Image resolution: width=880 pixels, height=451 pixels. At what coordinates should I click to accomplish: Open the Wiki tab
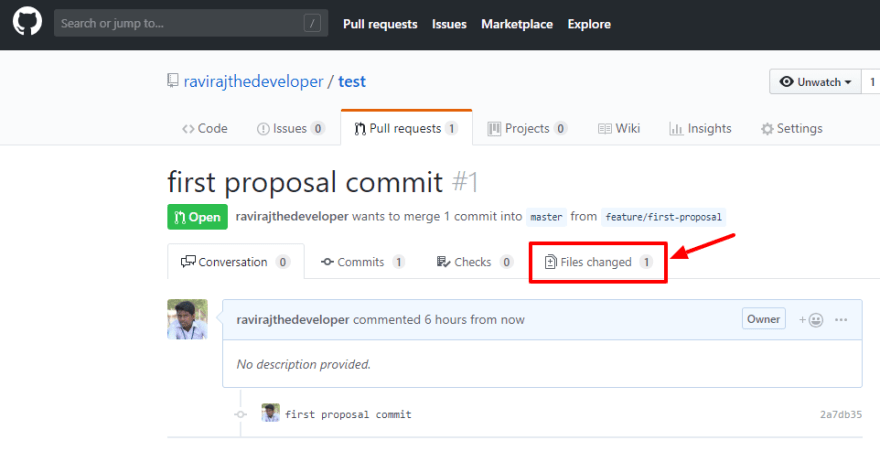click(x=618, y=128)
